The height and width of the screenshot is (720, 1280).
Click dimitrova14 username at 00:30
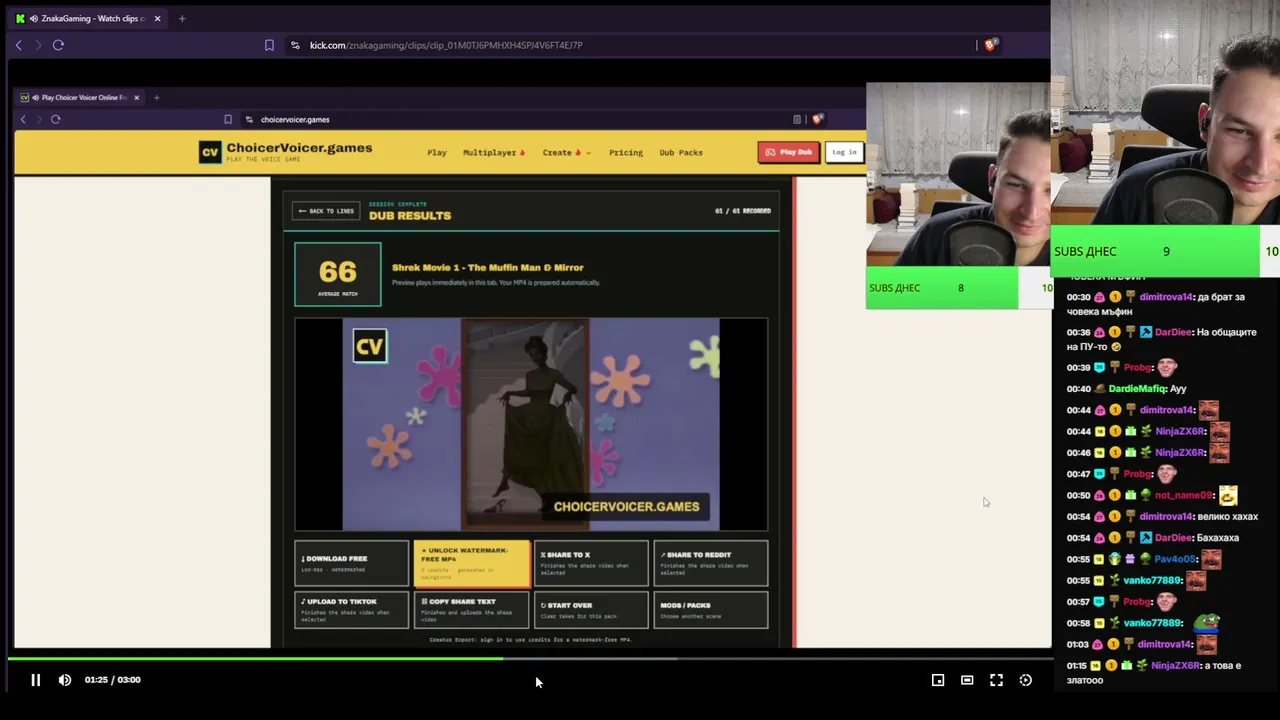[x=1166, y=297]
